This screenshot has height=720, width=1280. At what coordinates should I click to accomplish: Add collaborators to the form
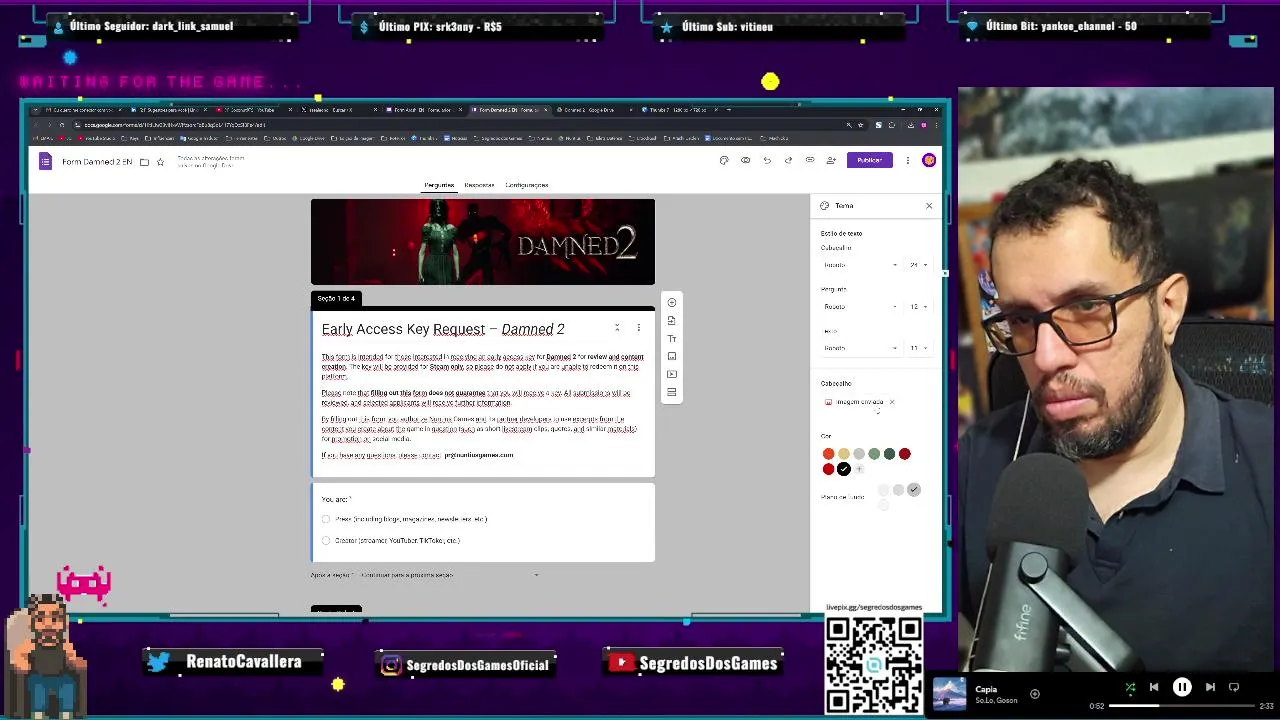click(x=831, y=160)
